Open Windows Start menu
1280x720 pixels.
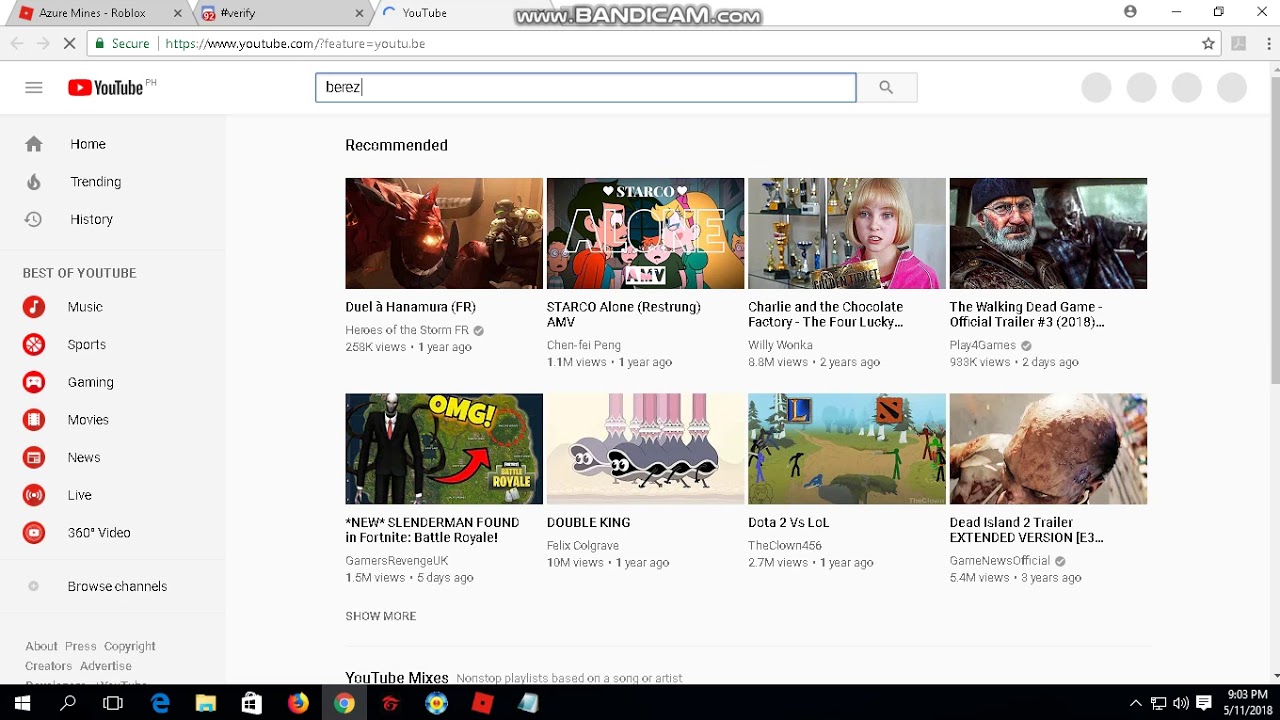22,703
